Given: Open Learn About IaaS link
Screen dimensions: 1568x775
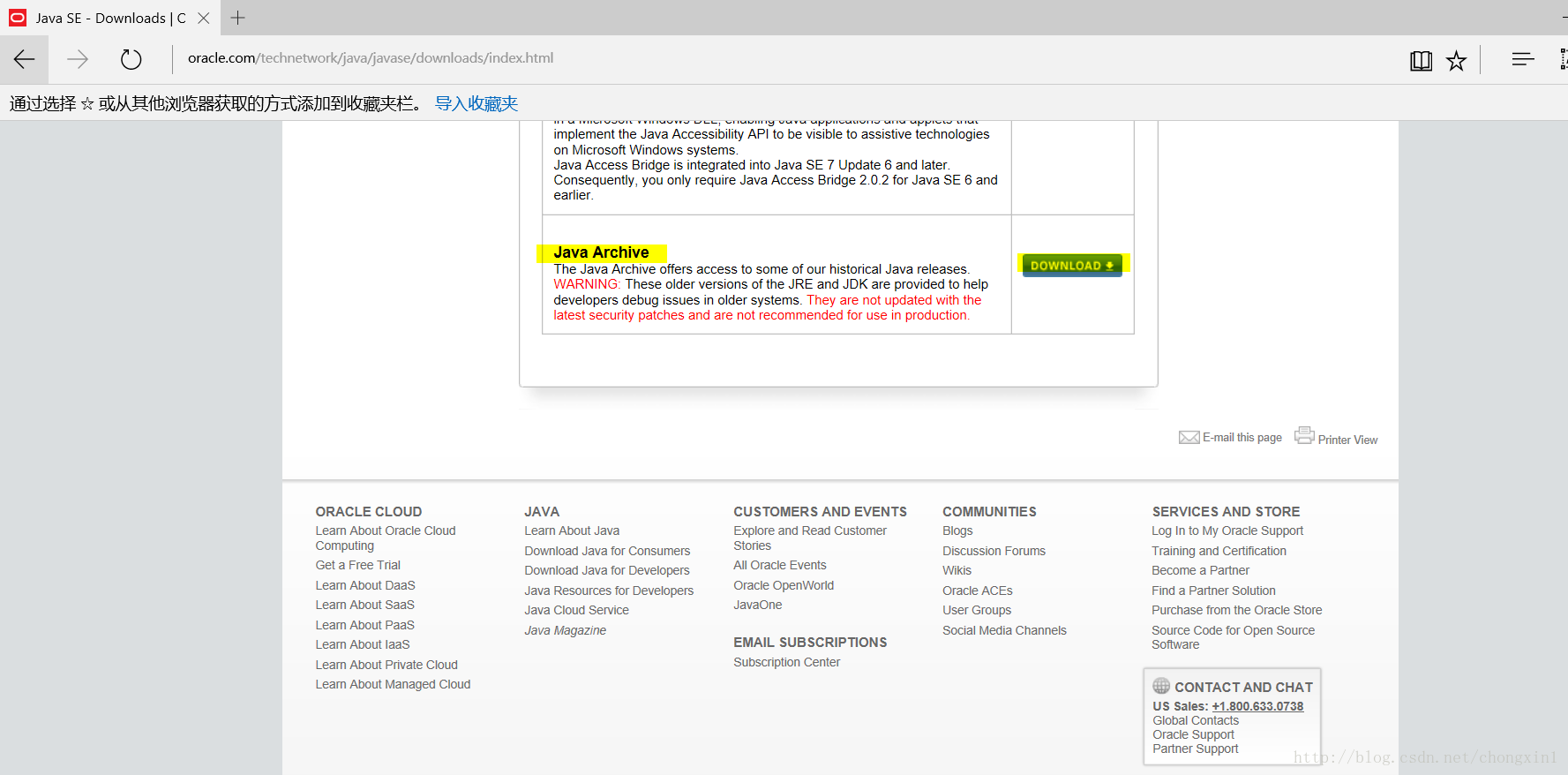Looking at the screenshot, I should [x=363, y=644].
